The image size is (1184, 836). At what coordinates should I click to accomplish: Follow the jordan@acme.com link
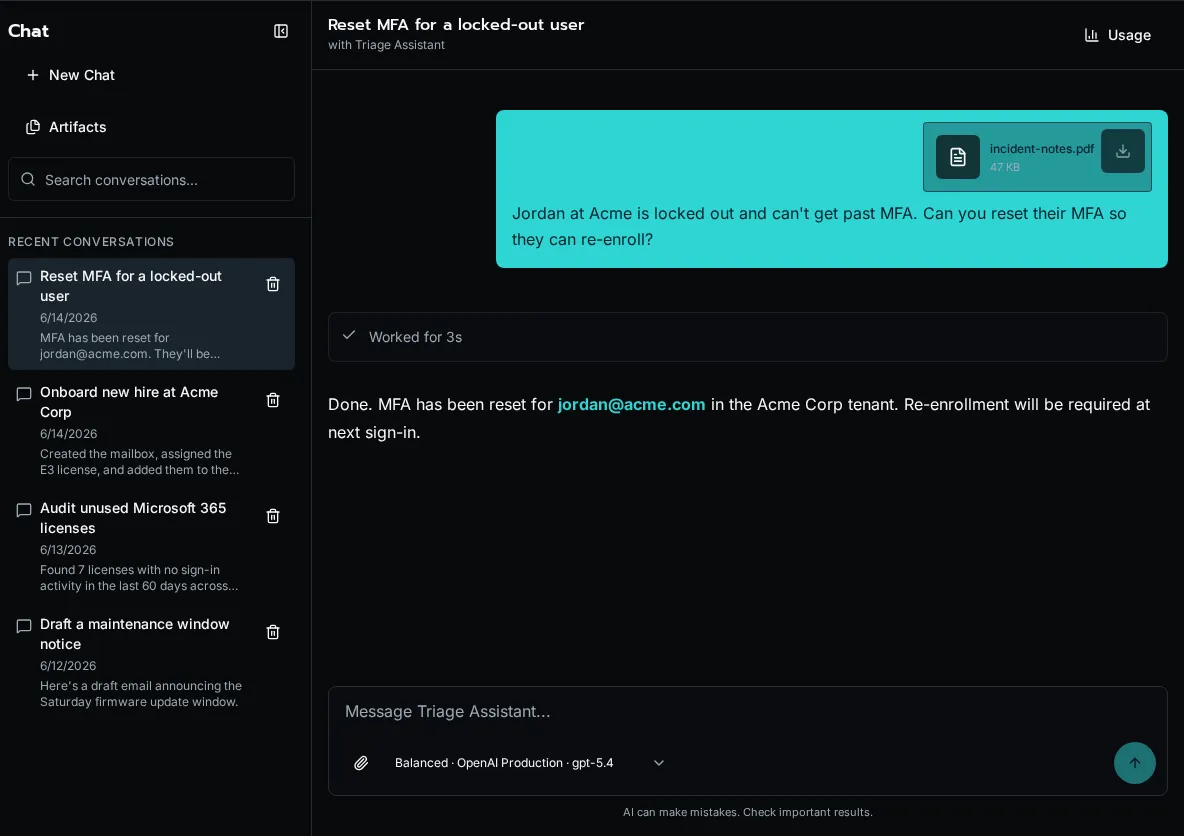point(631,404)
